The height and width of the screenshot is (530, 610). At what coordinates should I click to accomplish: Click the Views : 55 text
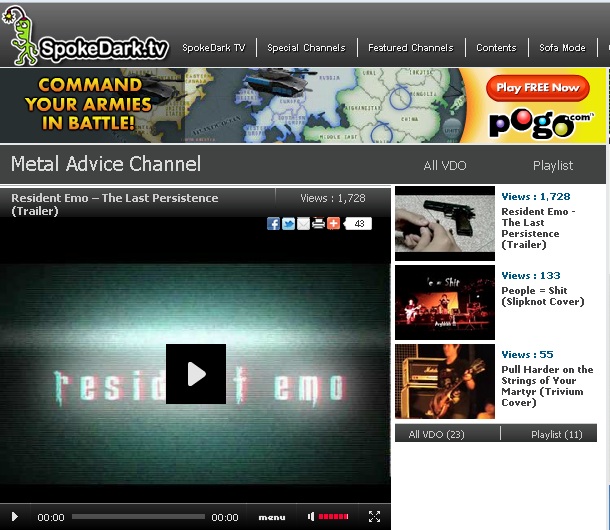tap(527, 355)
